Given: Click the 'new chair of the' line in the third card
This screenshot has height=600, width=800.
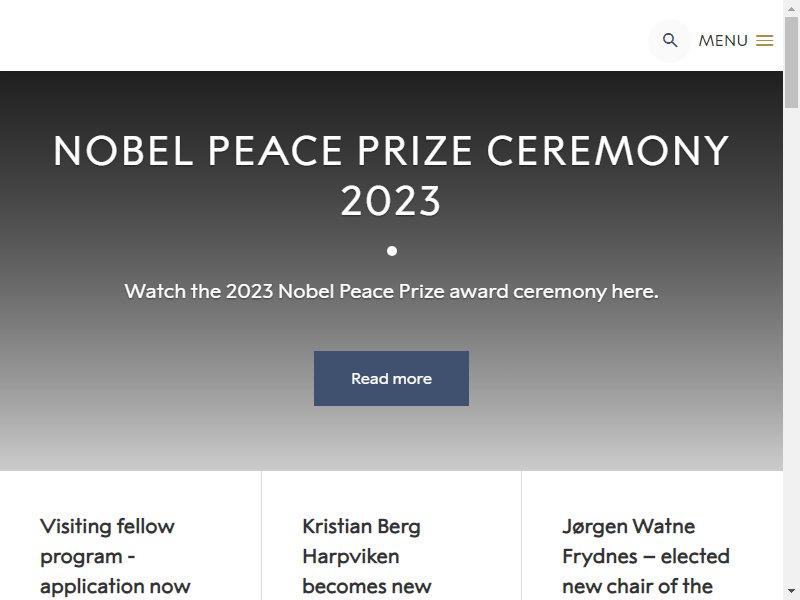Looking at the screenshot, I should tap(637, 587).
